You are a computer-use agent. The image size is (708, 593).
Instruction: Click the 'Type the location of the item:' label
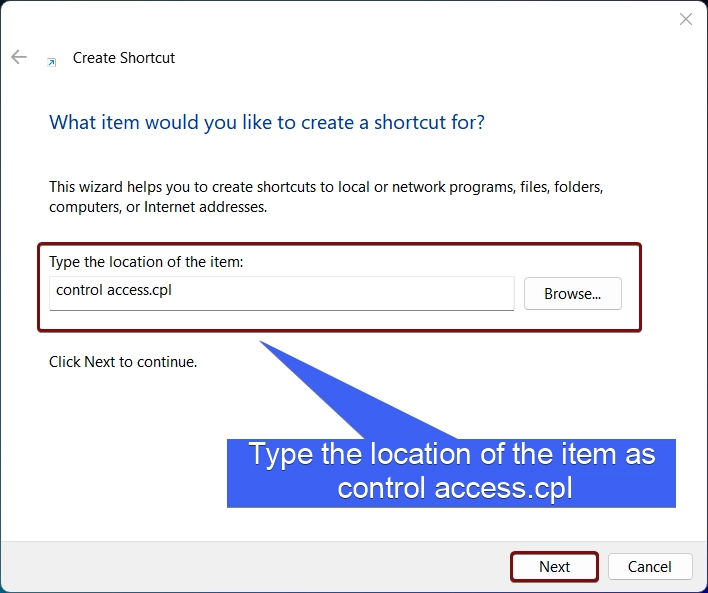146,261
